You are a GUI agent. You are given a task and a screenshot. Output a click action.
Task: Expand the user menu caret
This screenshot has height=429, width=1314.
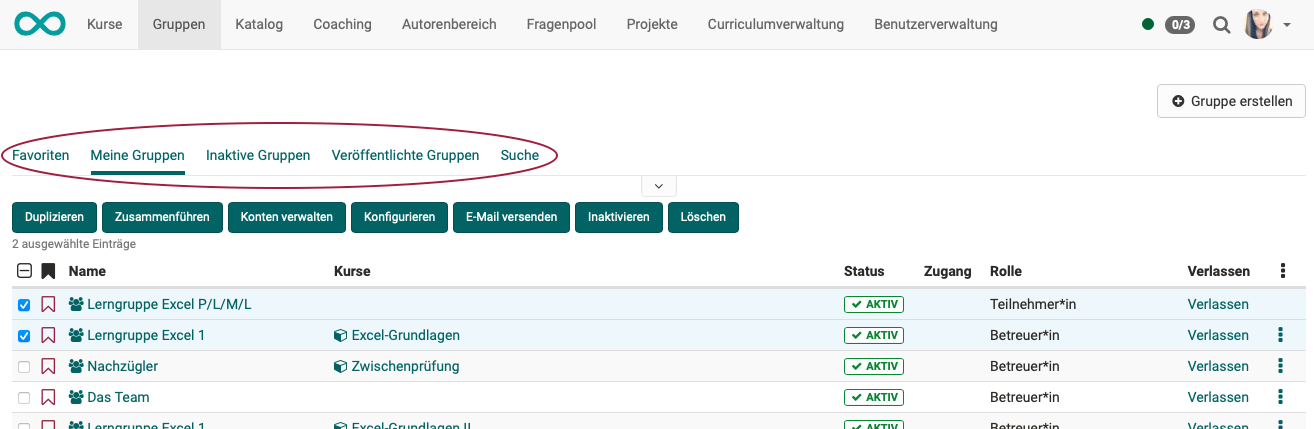[1286, 25]
